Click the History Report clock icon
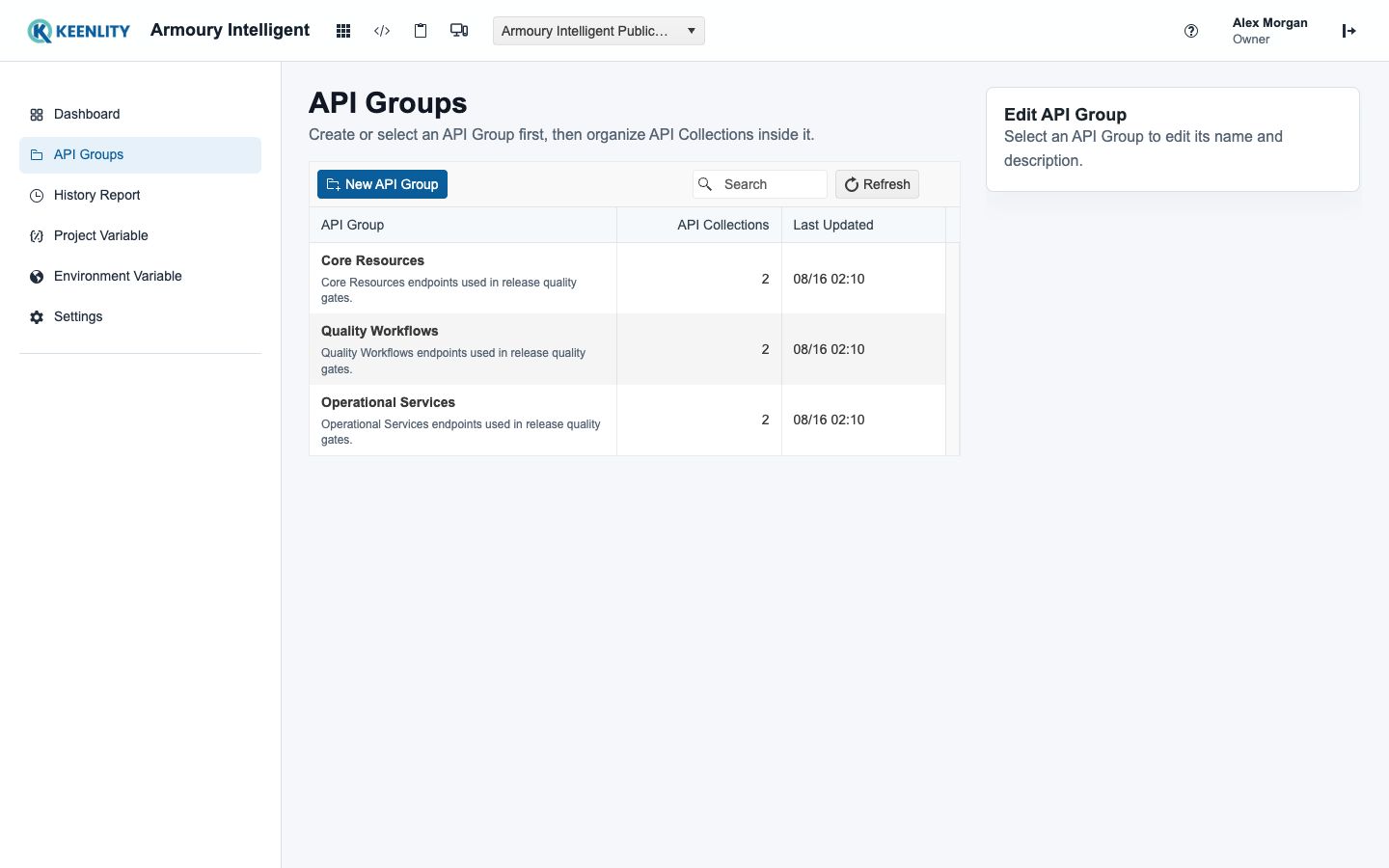Screen dimensions: 1389x868 37,196
